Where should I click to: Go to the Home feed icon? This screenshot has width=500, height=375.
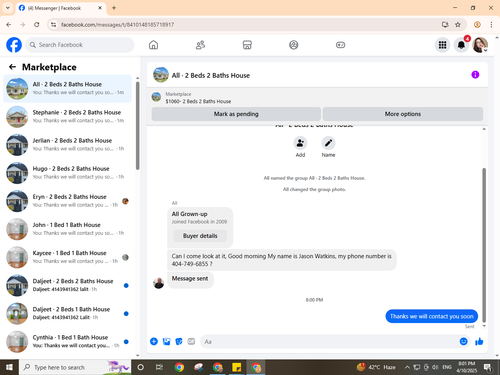(153, 45)
